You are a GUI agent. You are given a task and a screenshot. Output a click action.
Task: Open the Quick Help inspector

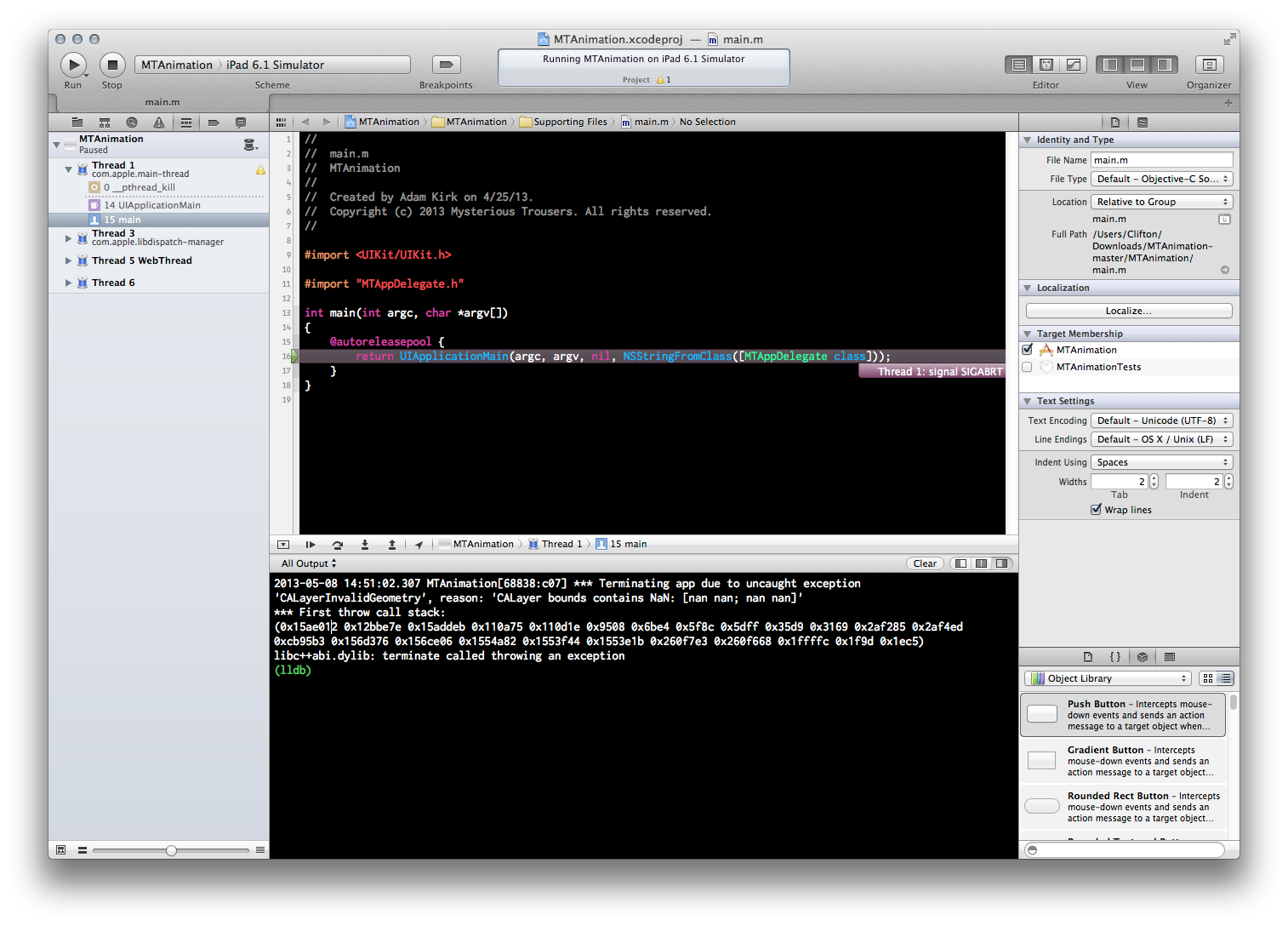(1143, 123)
